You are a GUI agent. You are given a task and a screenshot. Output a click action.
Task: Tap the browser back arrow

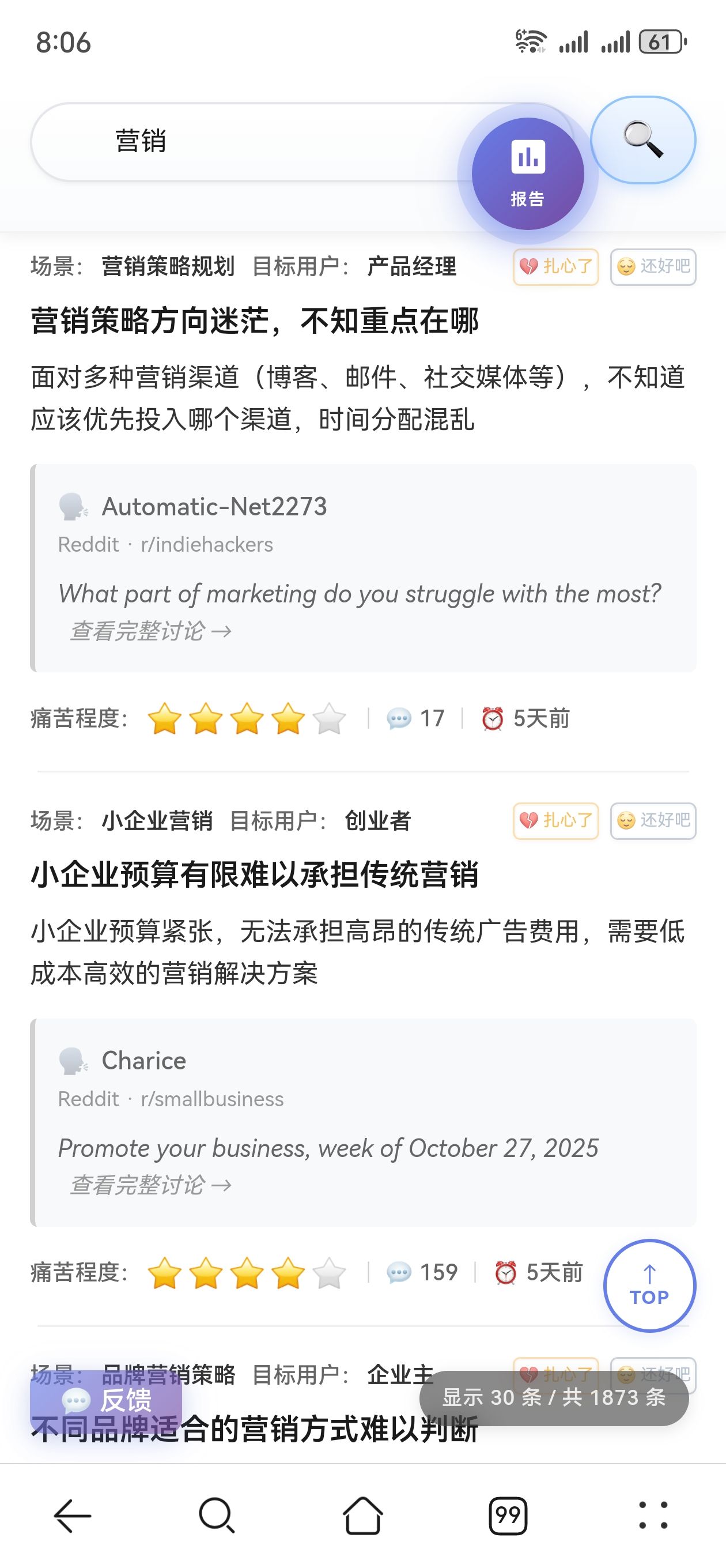pos(73,1515)
